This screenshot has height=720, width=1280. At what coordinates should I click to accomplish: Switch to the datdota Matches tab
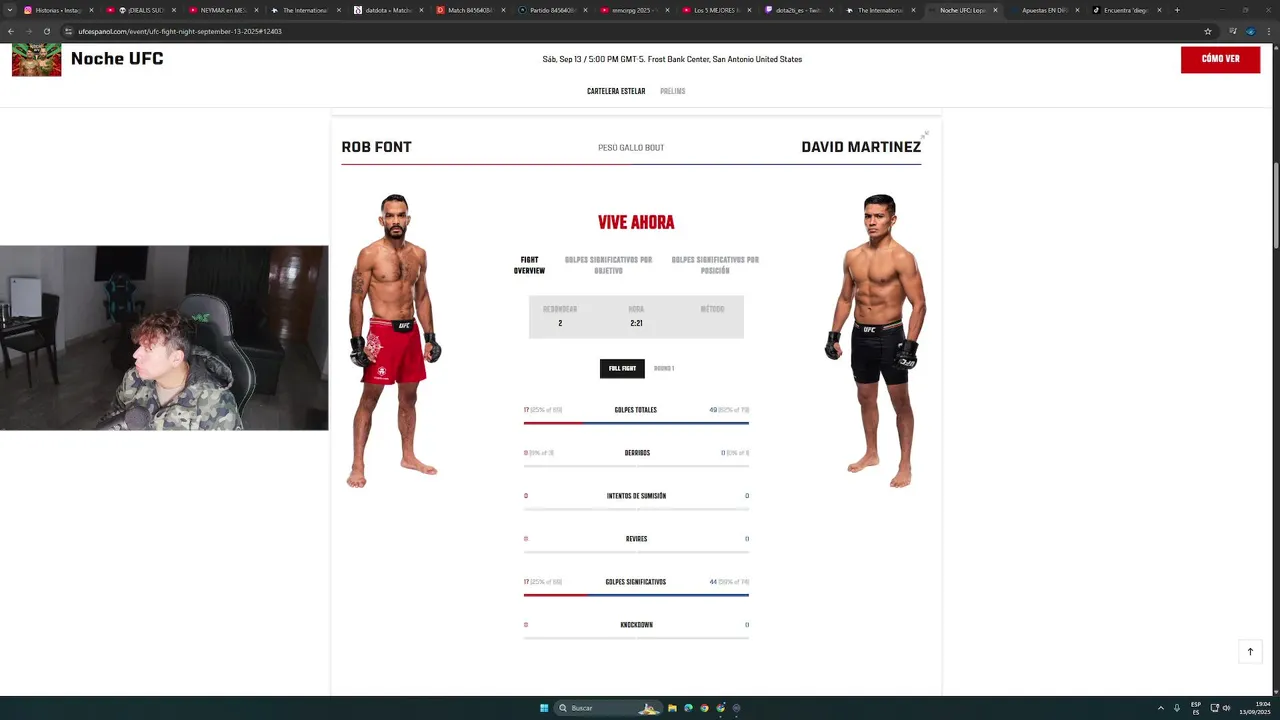pyautogui.click(x=388, y=10)
